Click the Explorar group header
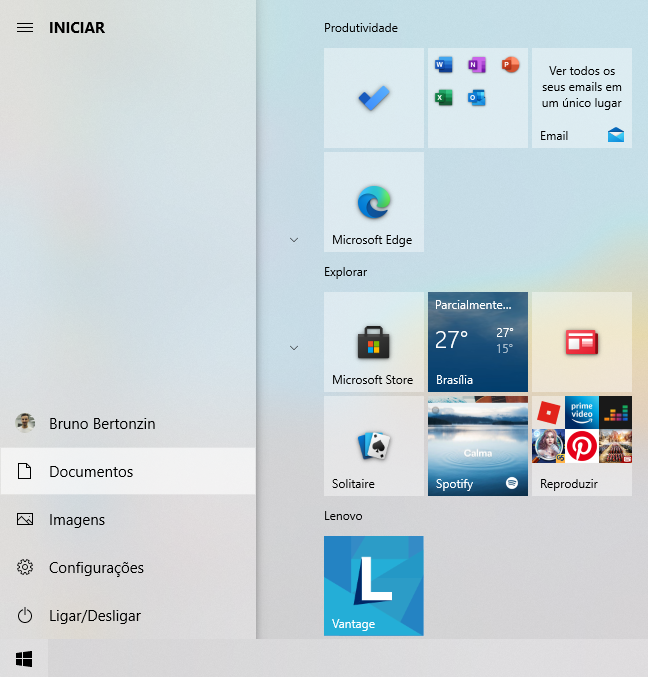Screen dimensions: 648x677 345,272
